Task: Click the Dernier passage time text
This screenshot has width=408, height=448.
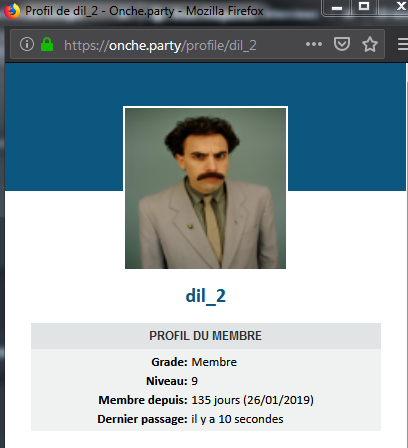Action: [x=237, y=419]
